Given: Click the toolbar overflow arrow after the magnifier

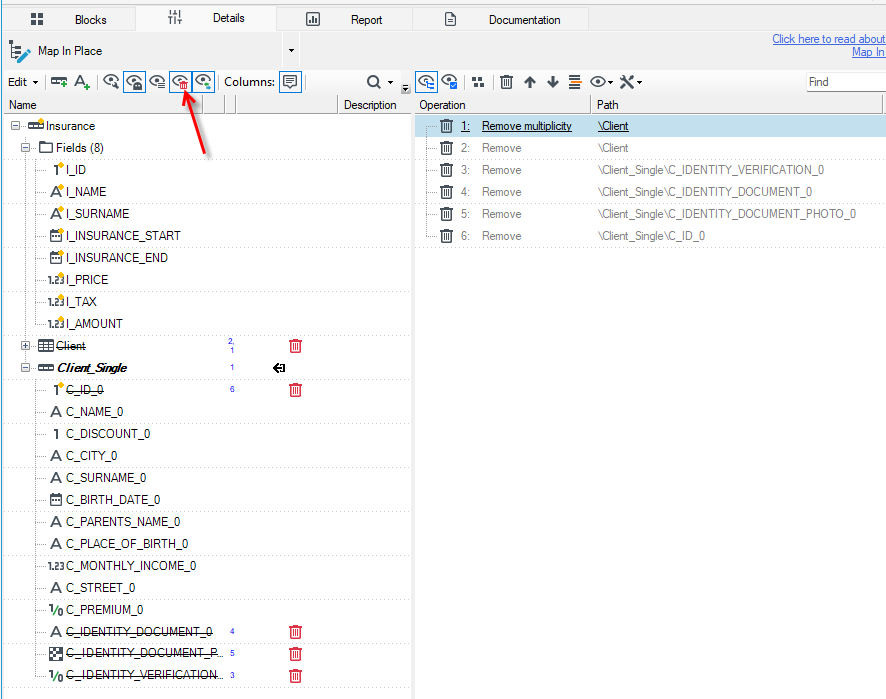Looking at the screenshot, I should (x=406, y=89).
